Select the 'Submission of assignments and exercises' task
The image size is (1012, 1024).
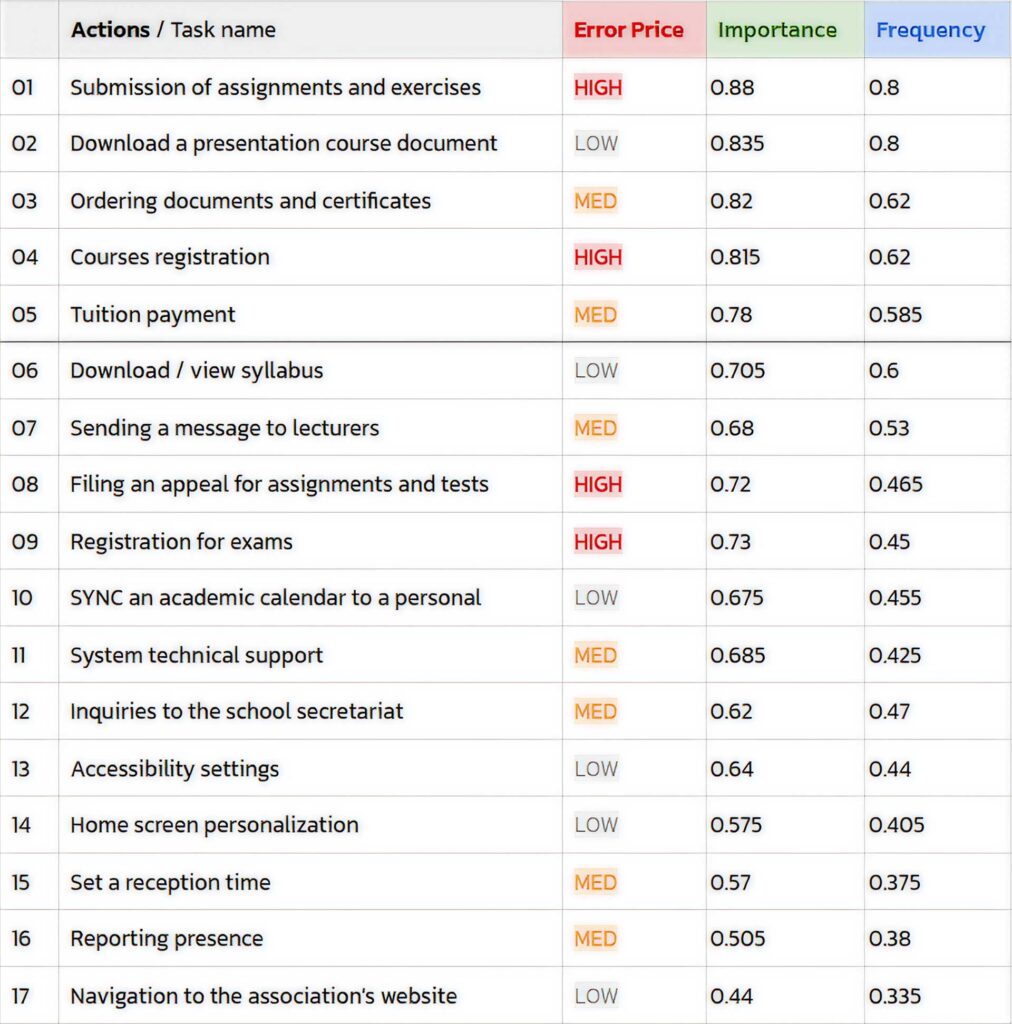point(275,87)
